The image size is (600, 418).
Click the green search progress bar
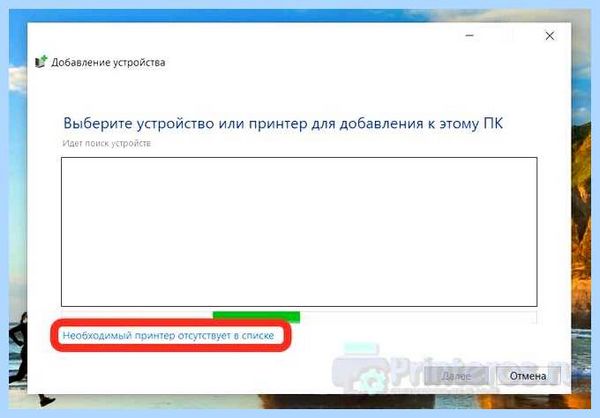click(x=256, y=317)
